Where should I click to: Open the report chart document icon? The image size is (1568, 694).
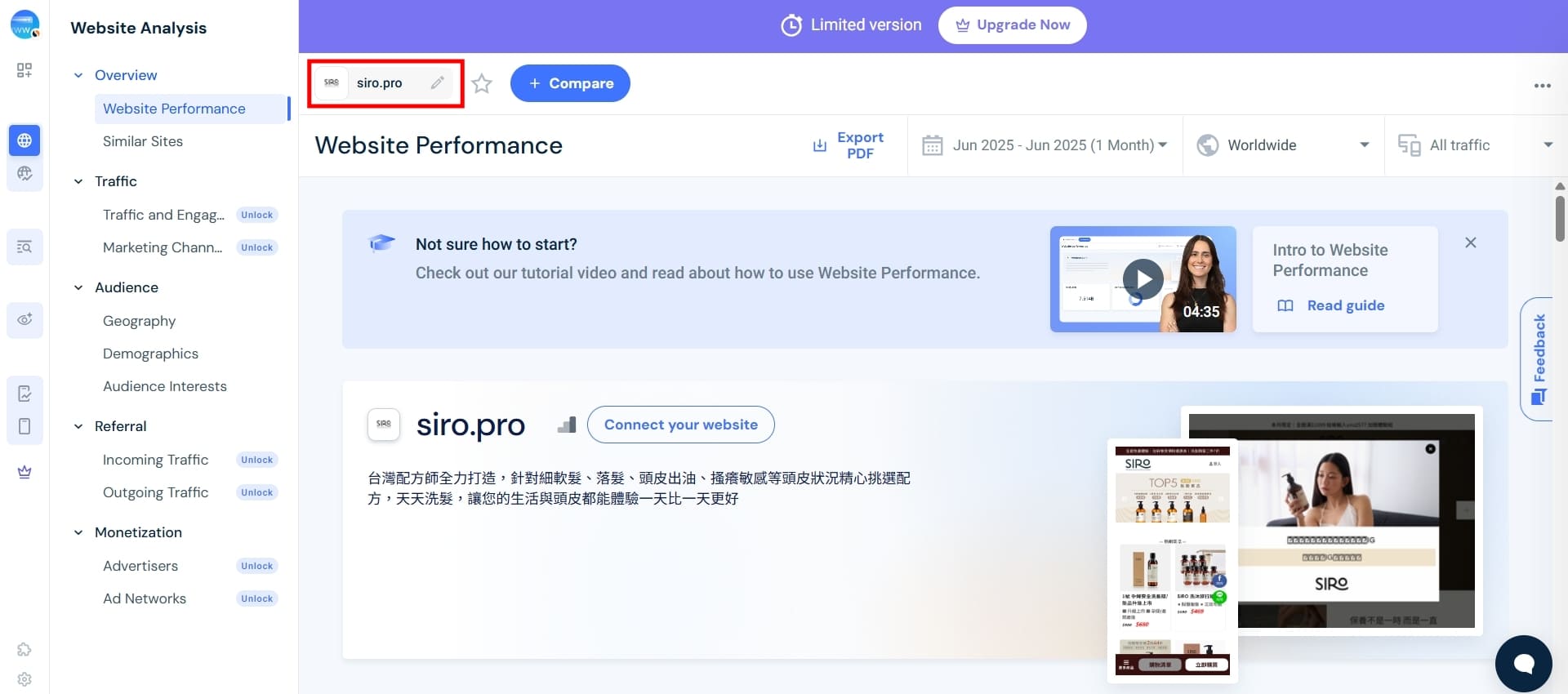[24, 394]
